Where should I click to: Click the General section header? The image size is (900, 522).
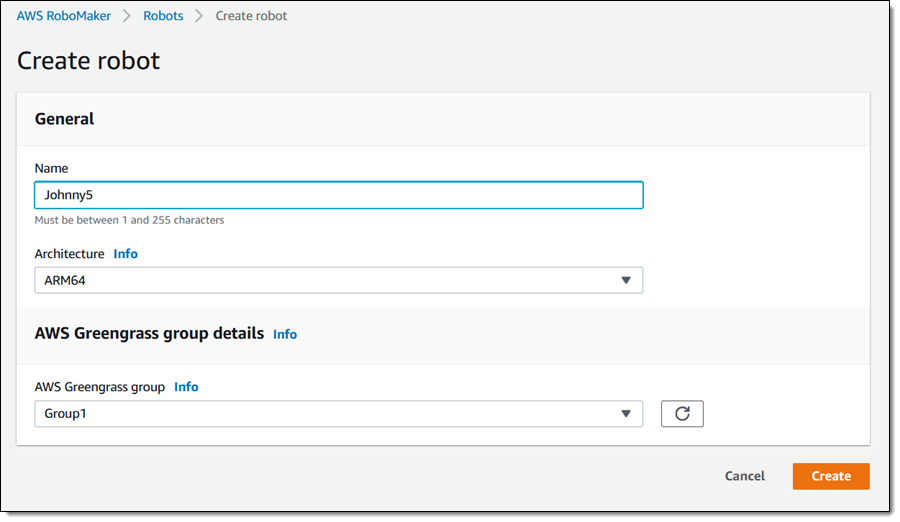click(x=65, y=119)
